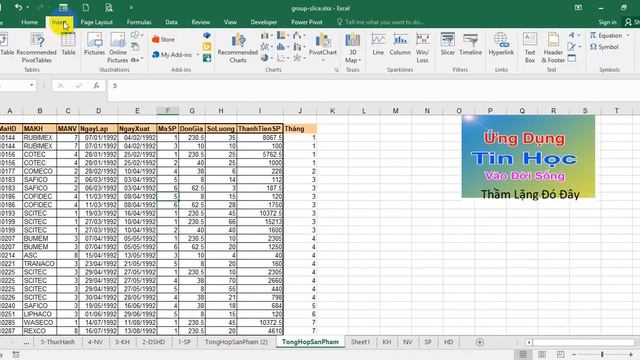Screen dimensions: 640x360
Task: Open the View ribbon tab
Action: click(x=230, y=22)
